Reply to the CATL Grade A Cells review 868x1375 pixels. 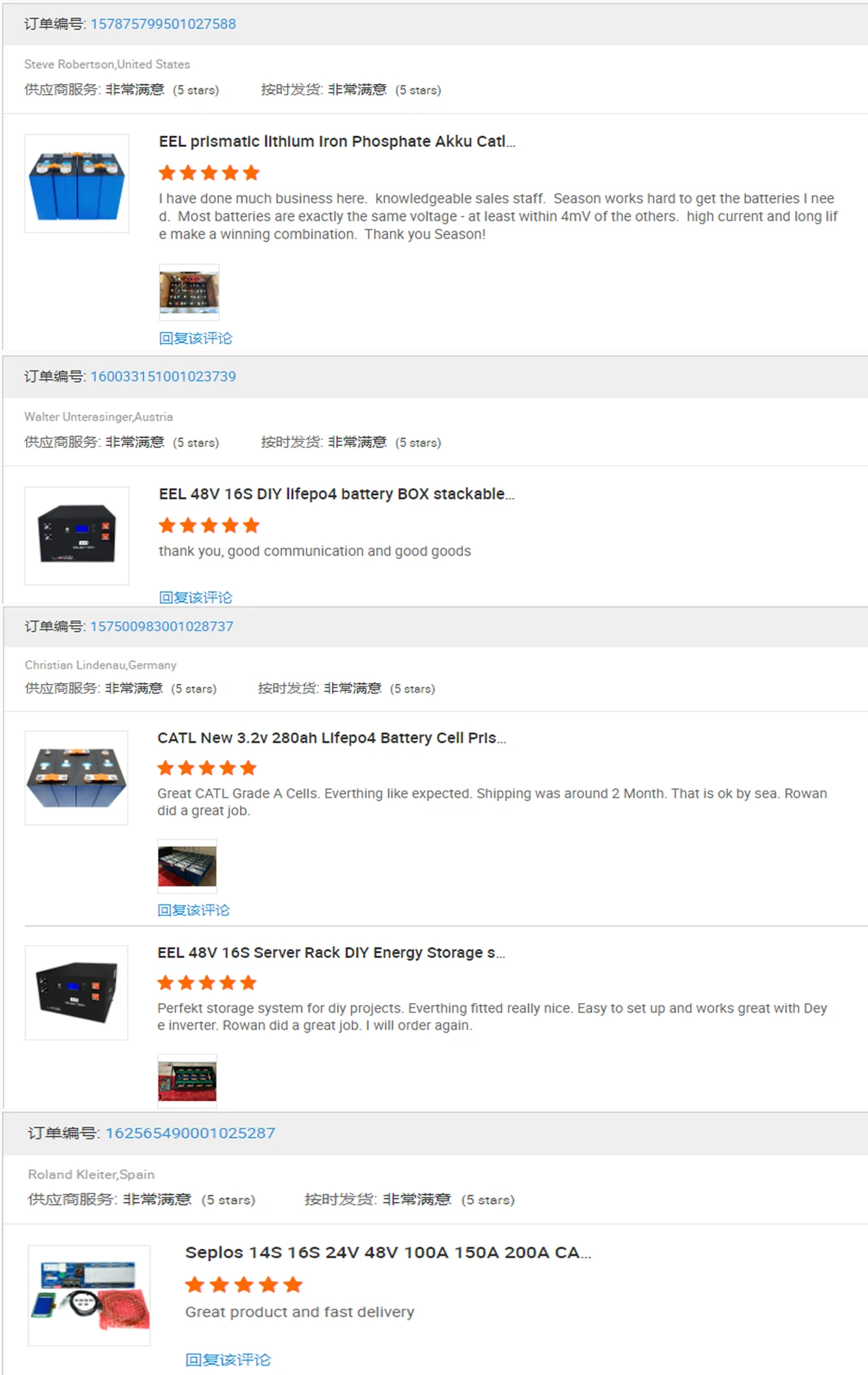pyautogui.click(x=193, y=910)
